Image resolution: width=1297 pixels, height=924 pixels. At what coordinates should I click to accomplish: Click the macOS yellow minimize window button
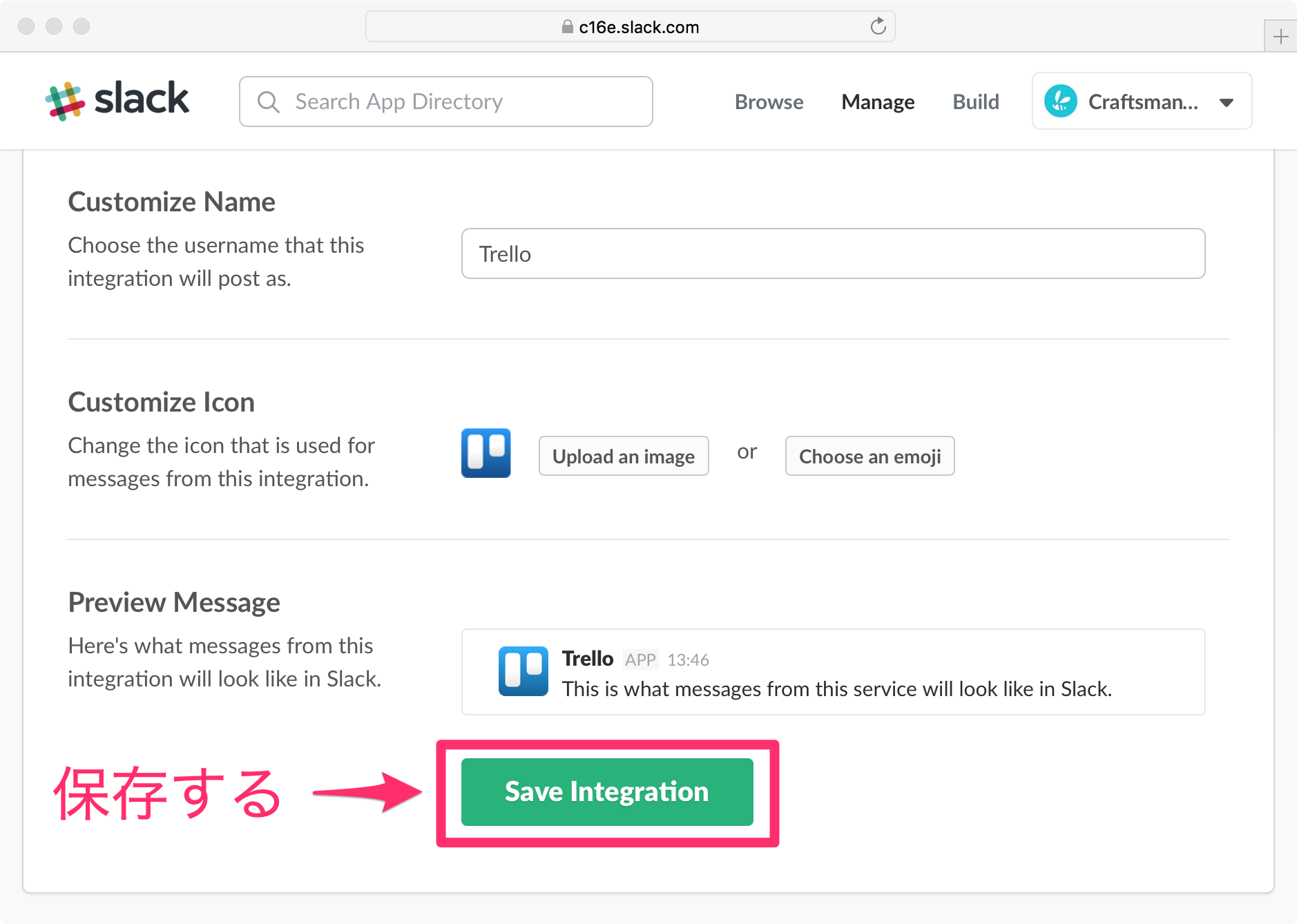pos(54,26)
